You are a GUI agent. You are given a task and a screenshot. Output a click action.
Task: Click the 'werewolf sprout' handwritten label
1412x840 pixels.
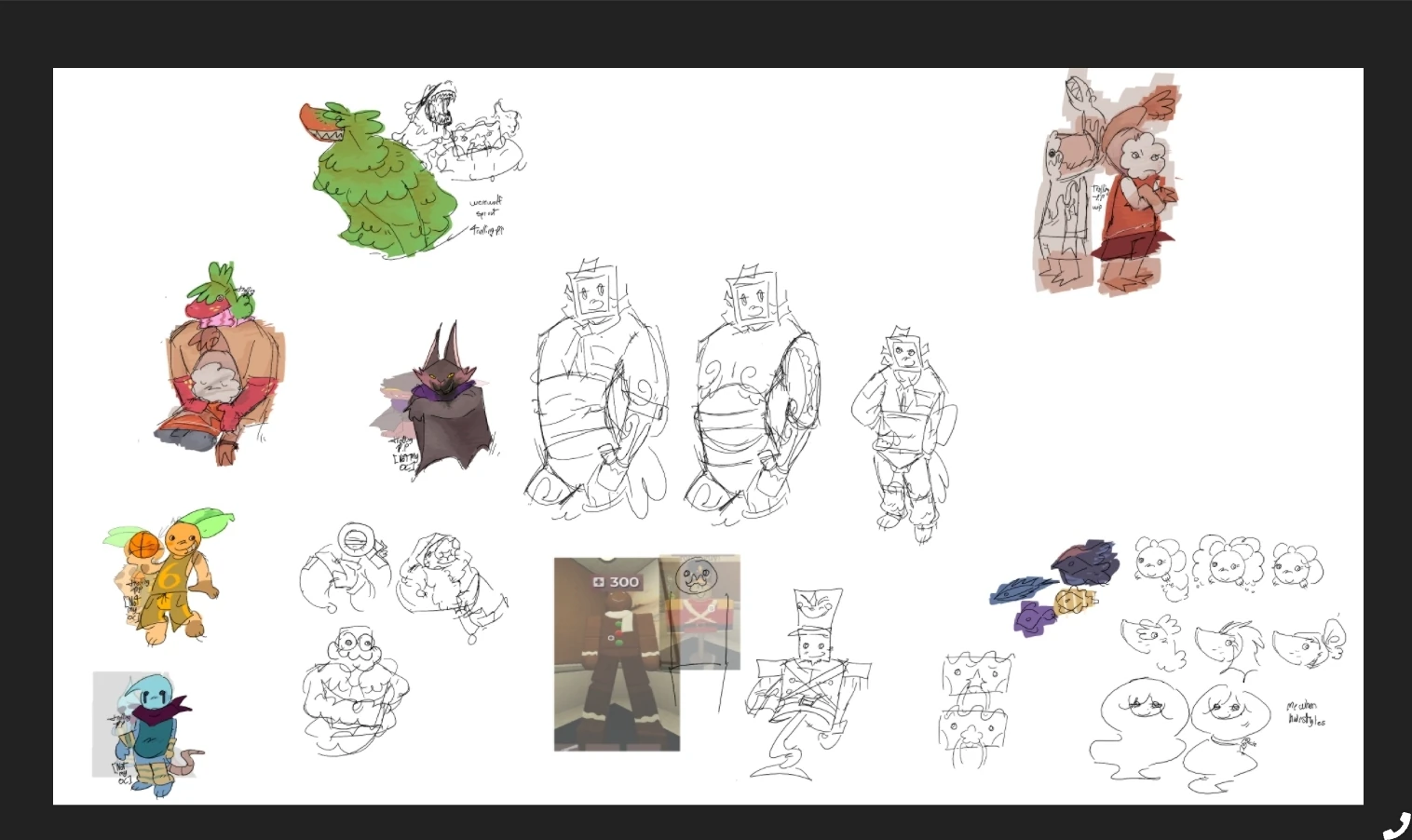click(484, 210)
